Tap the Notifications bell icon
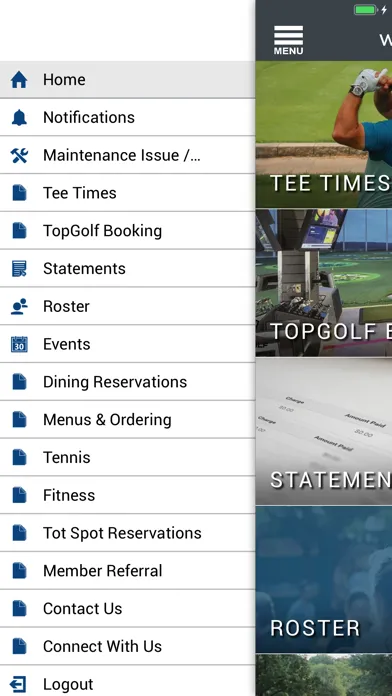The width and height of the screenshot is (392, 696). coord(19,118)
